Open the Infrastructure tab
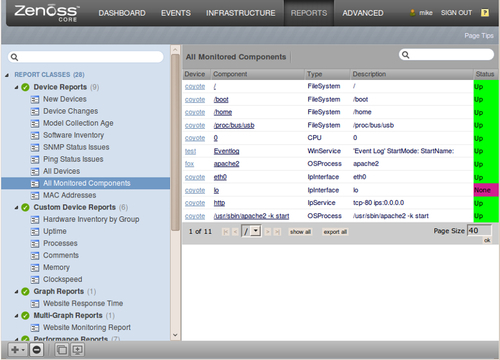 (x=240, y=13)
